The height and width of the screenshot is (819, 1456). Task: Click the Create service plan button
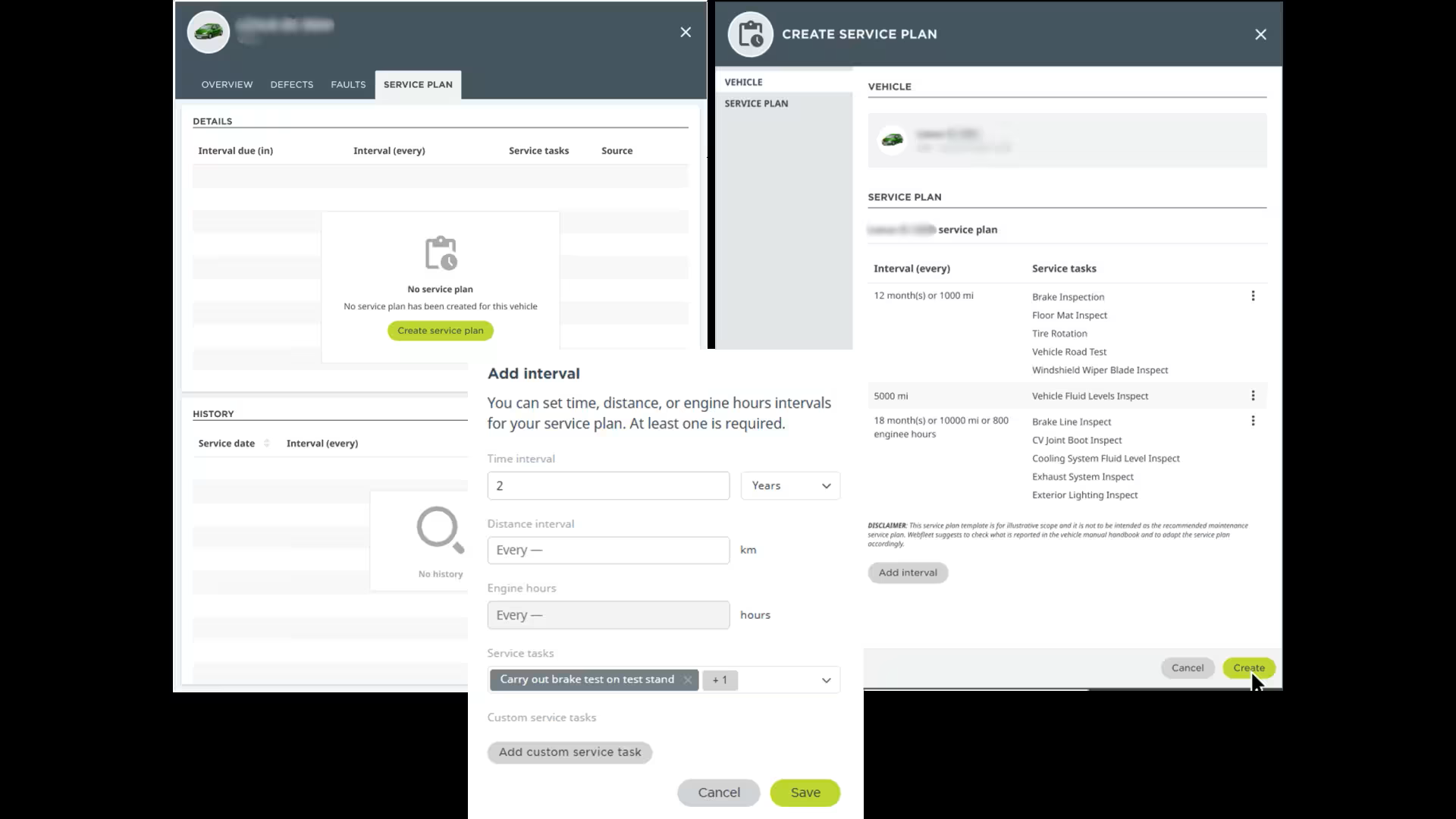(440, 331)
